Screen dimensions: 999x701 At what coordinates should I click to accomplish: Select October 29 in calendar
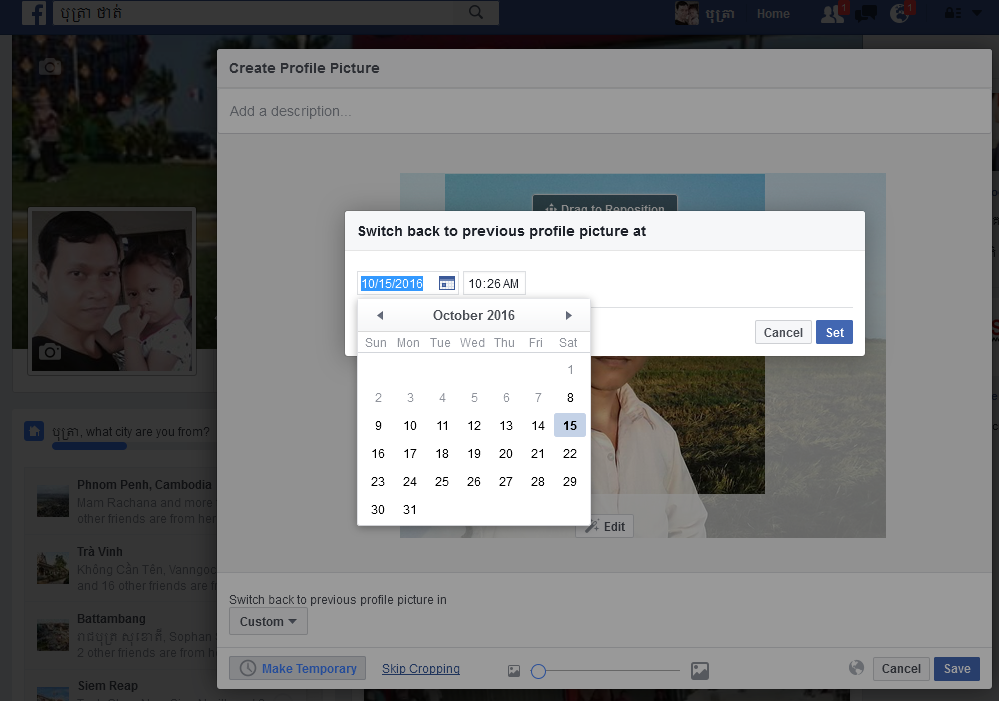[570, 482]
